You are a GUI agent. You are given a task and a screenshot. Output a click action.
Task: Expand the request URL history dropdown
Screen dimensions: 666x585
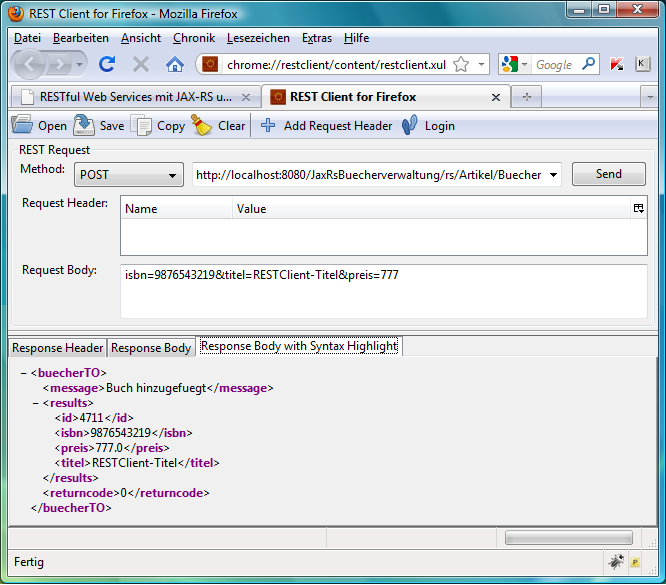(x=553, y=175)
